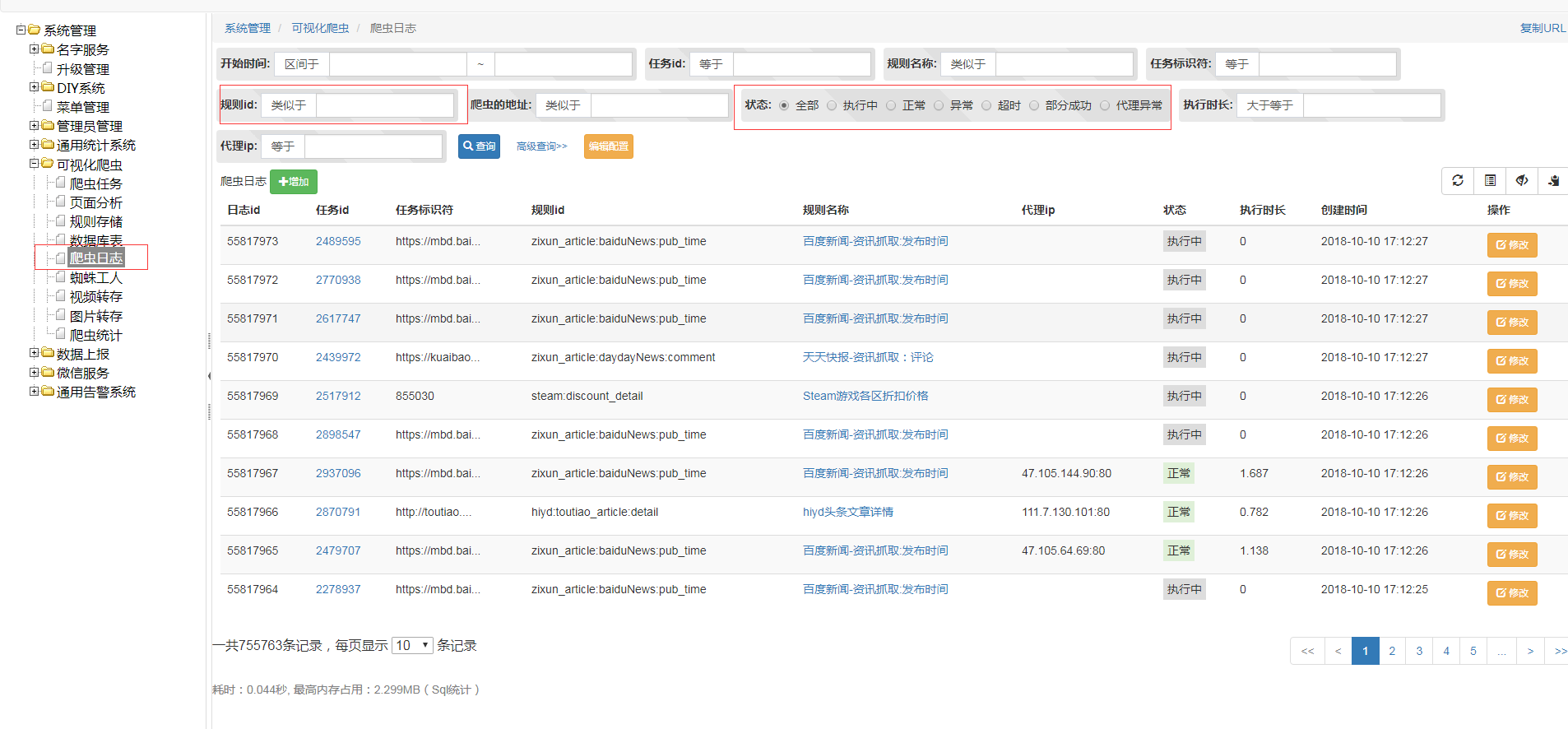The image size is (1568, 729).
Task: Click the 规则id input field
Action: click(x=384, y=105)
